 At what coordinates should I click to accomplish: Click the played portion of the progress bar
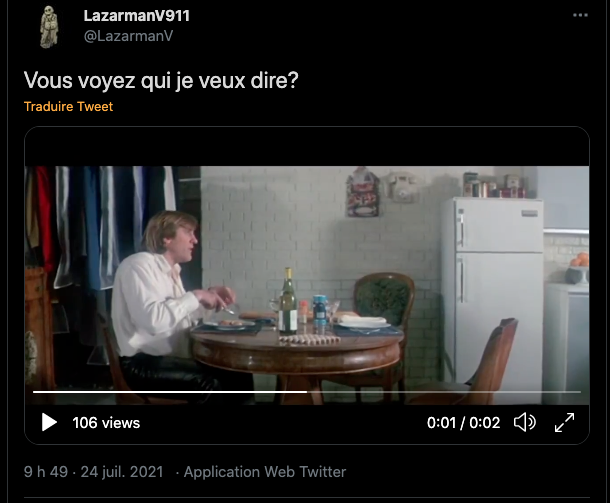(x=170, y=392)
